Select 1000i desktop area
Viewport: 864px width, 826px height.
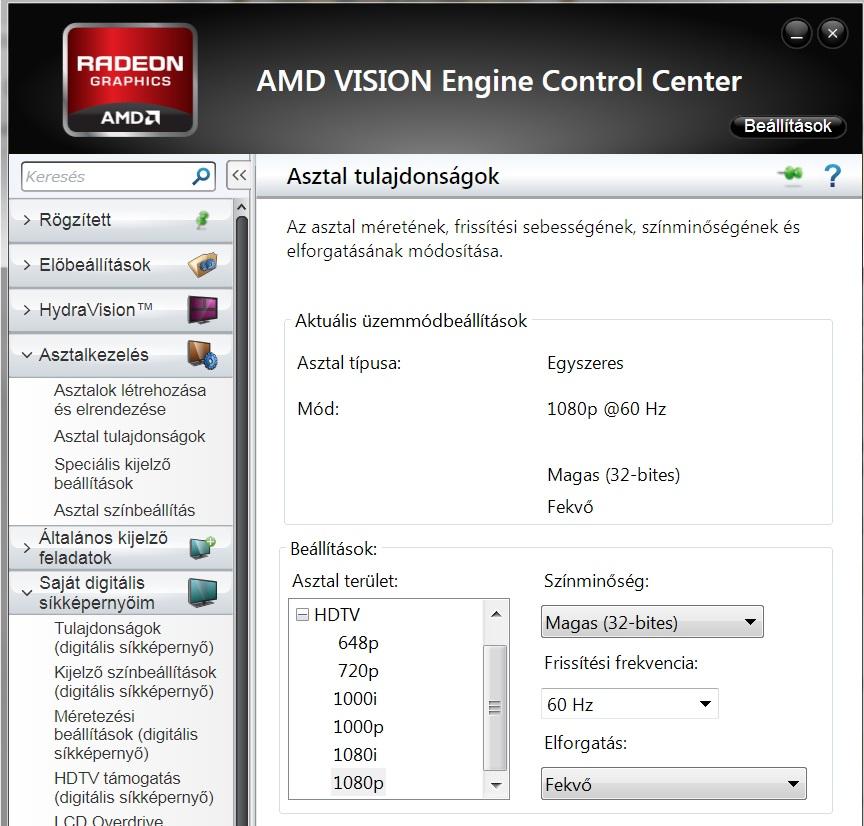tap(355, 699)
